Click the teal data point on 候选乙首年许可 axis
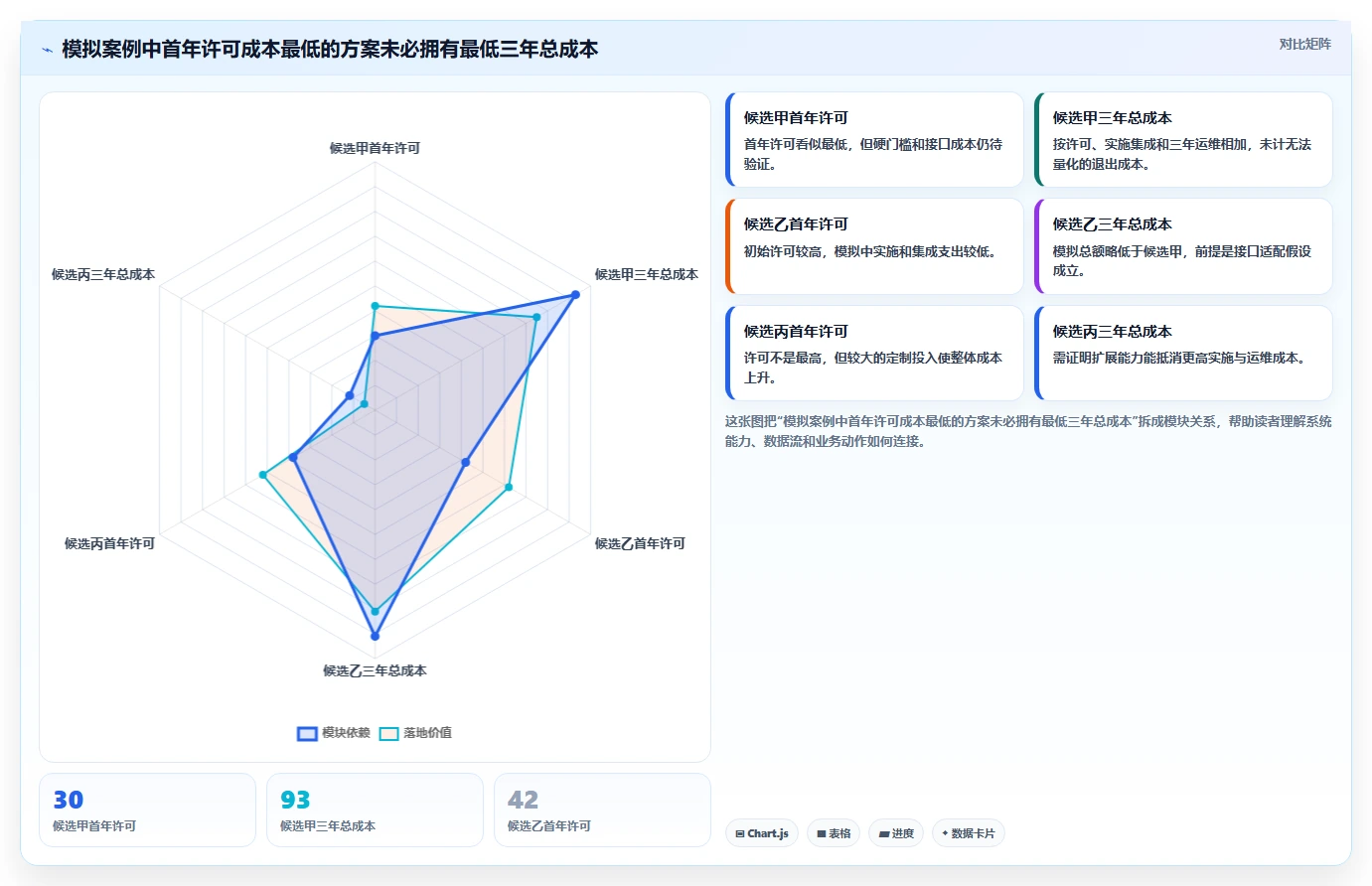1372x886 pixels. (x=509, y=488)
